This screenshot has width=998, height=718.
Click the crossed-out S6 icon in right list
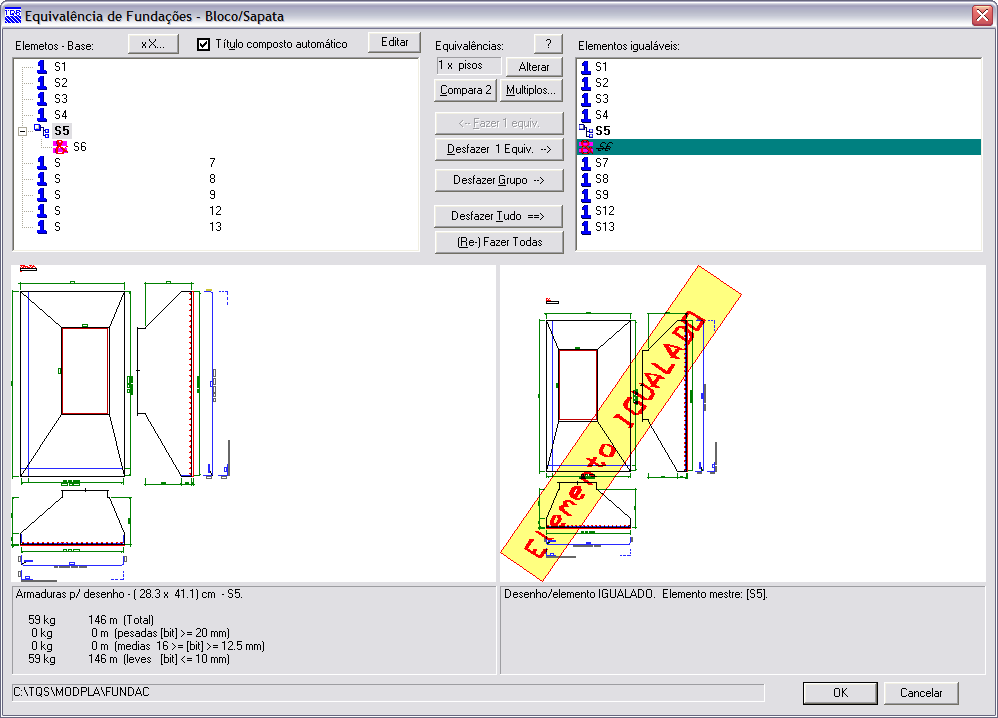(586, 147)
